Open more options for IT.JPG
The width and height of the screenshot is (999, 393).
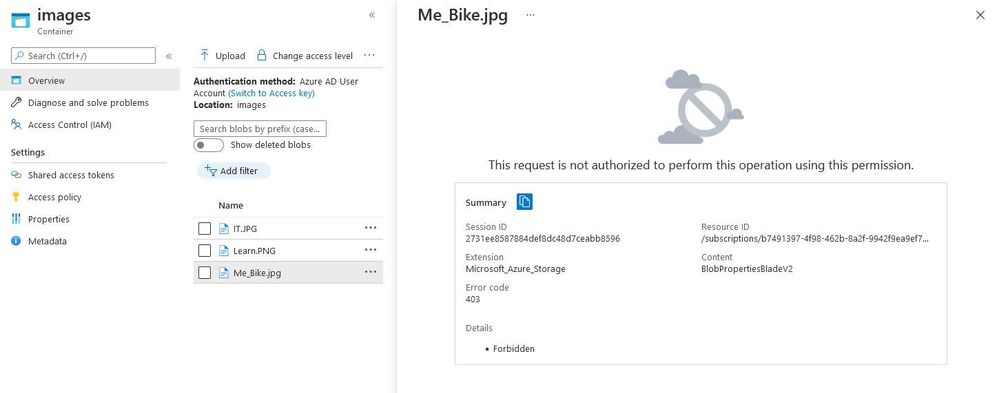coord(370,227)
